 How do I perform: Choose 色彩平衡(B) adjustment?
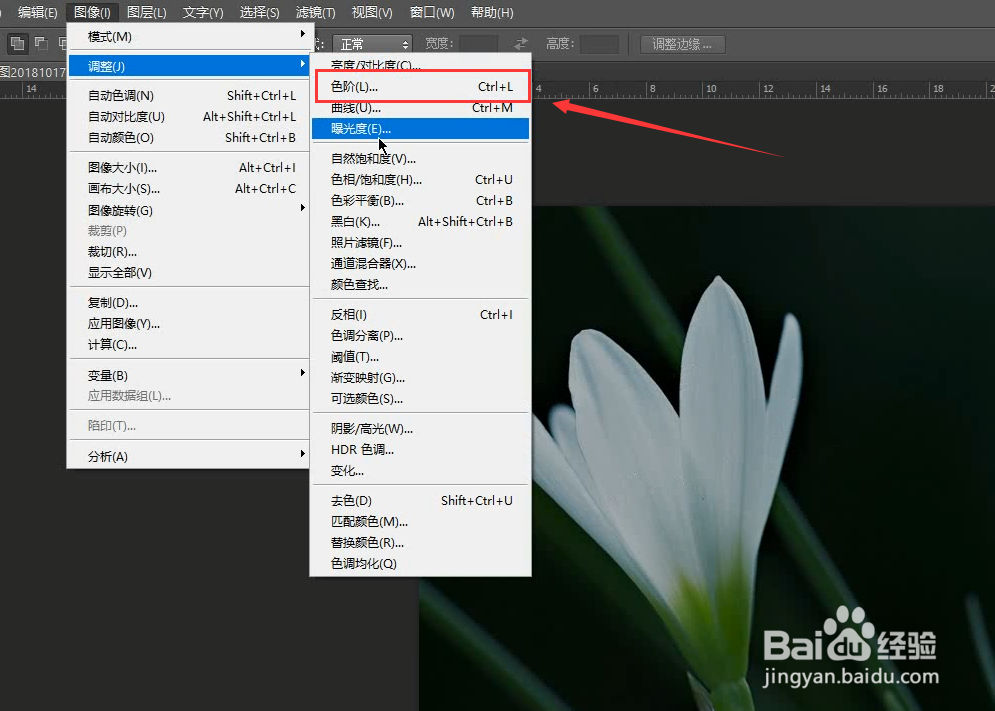[421, 201]
